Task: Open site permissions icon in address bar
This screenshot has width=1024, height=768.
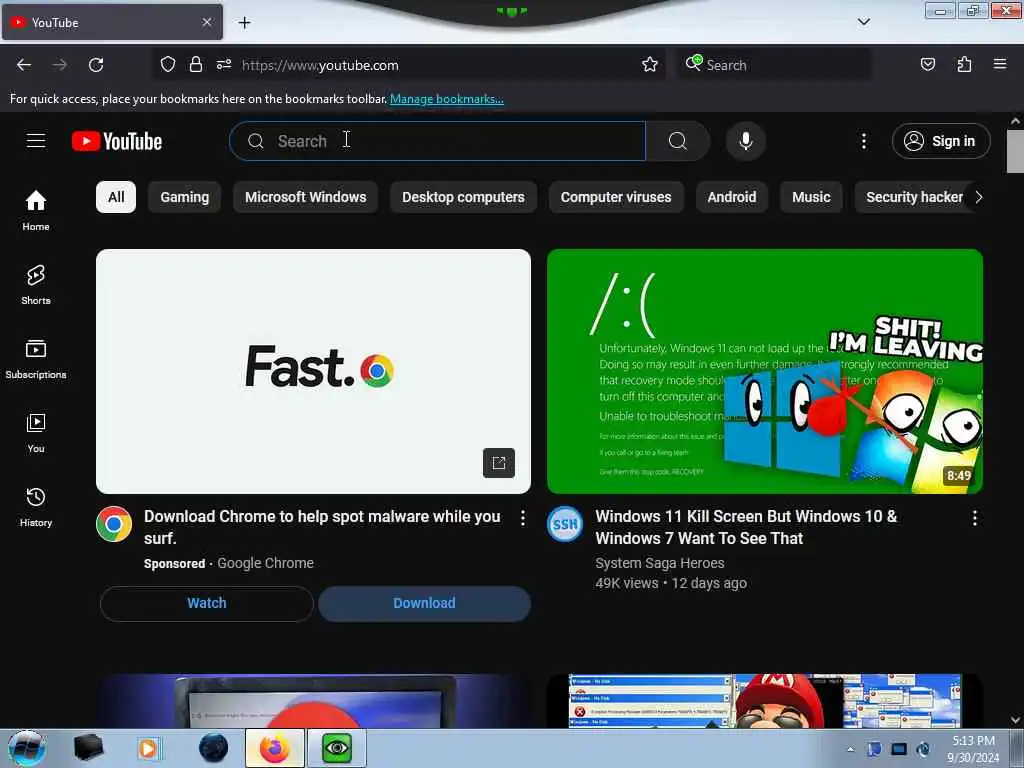Action: point(224,65)
